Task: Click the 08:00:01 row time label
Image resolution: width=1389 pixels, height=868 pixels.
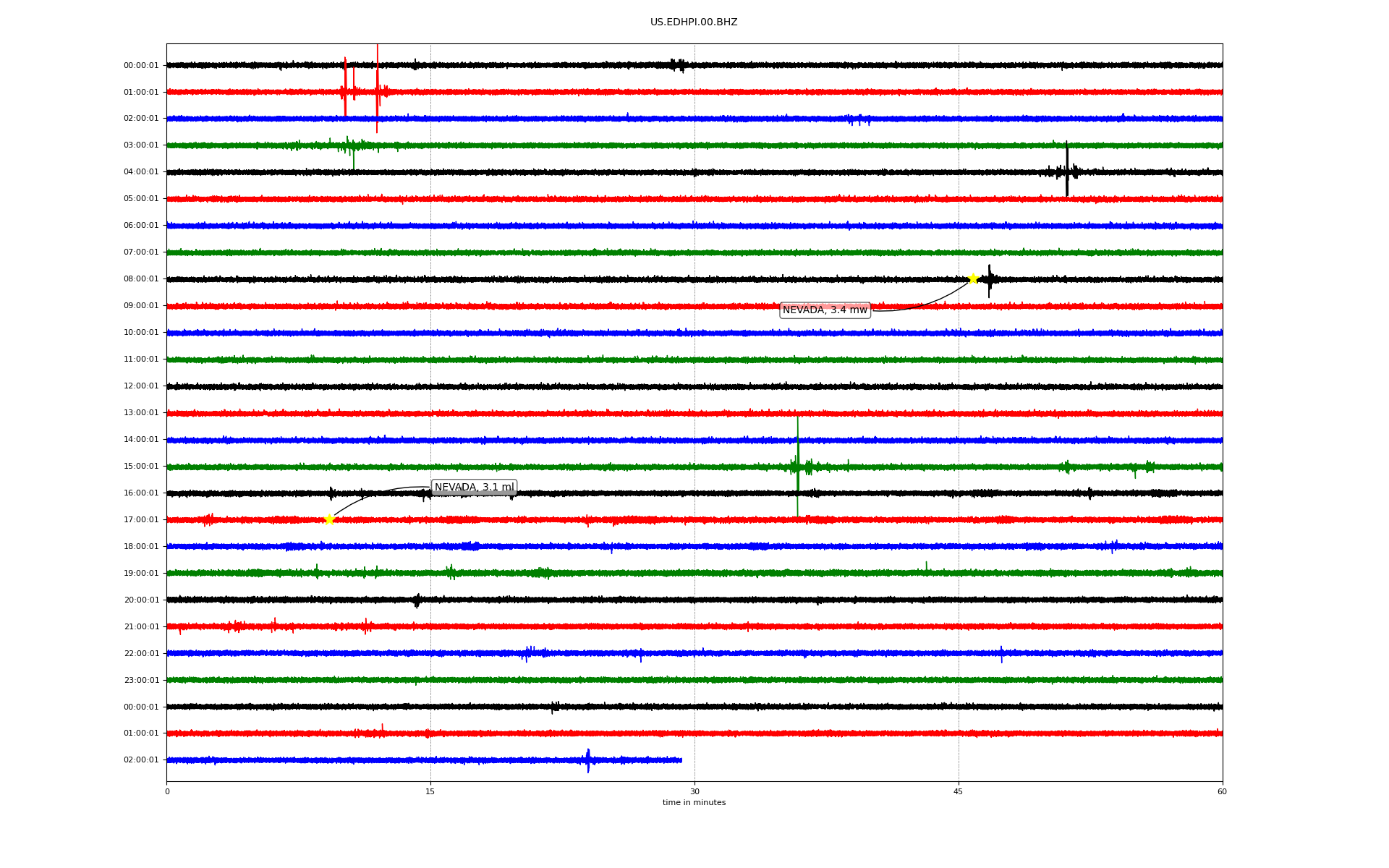Action: (x=141, y=279)
